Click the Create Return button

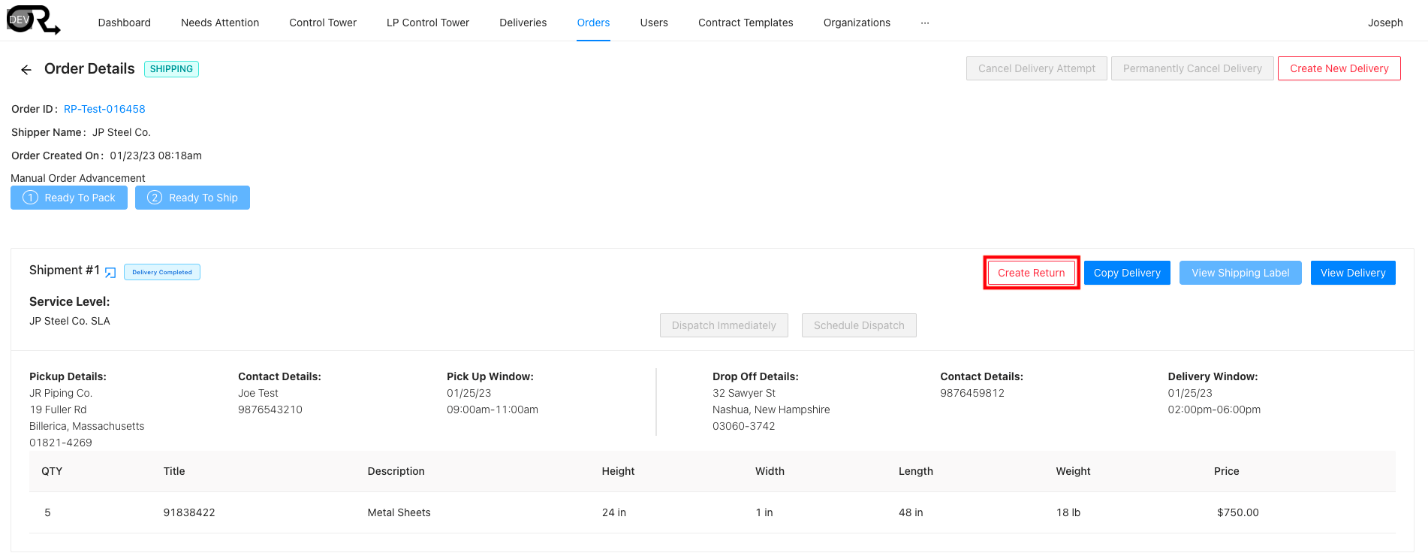coord(1031,273)
